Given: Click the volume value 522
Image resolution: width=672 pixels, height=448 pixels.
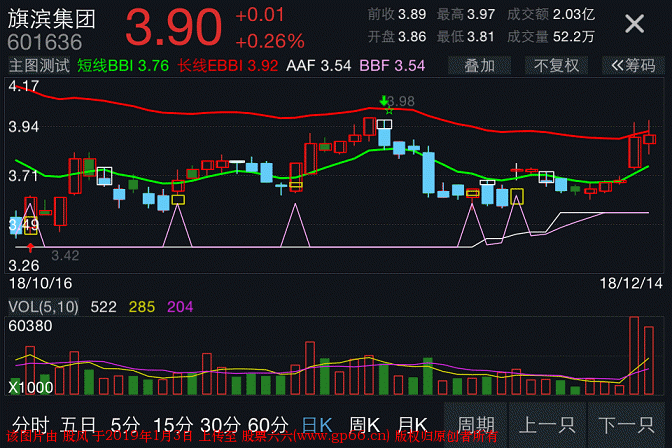Looking at the screenshot, I should pyautogui.click(x=103, y=307).
